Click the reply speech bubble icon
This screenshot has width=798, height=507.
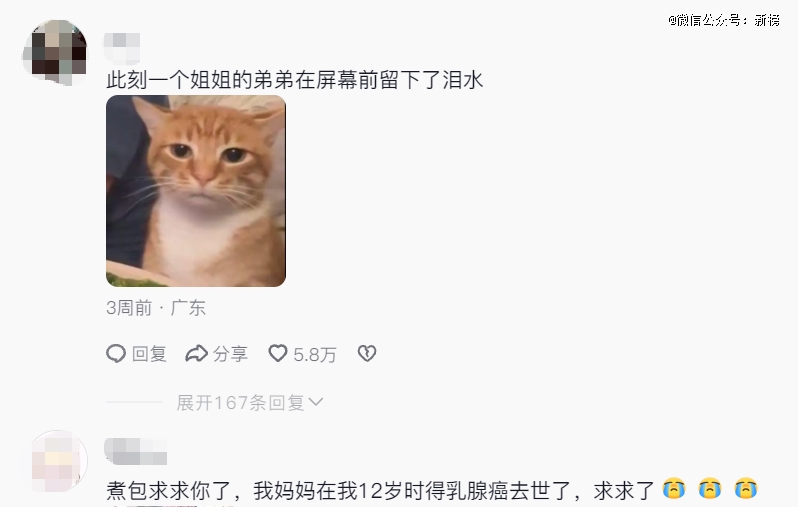[x=116, y=353]
